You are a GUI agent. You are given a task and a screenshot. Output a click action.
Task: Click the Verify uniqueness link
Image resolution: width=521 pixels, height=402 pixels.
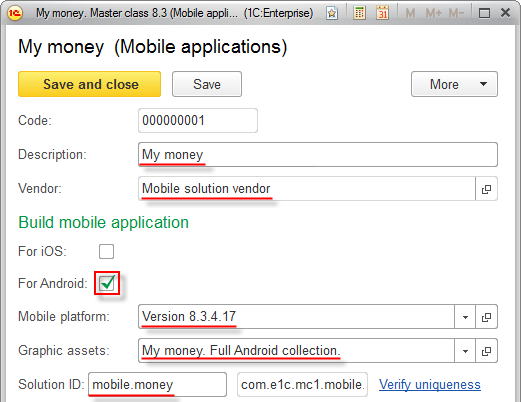[430, 385]
